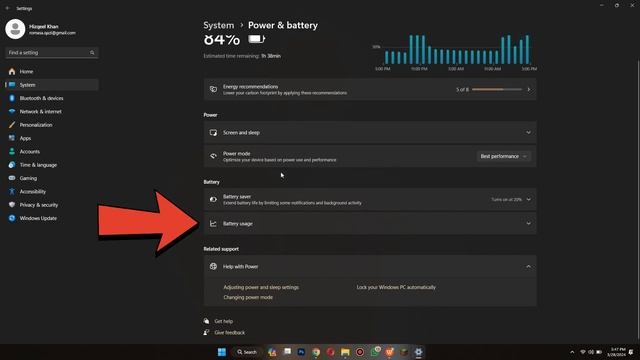Image resolution: width=640 pixels, height=360 pixels.
Task: Open Time & language settings
Action: point(38,165)
